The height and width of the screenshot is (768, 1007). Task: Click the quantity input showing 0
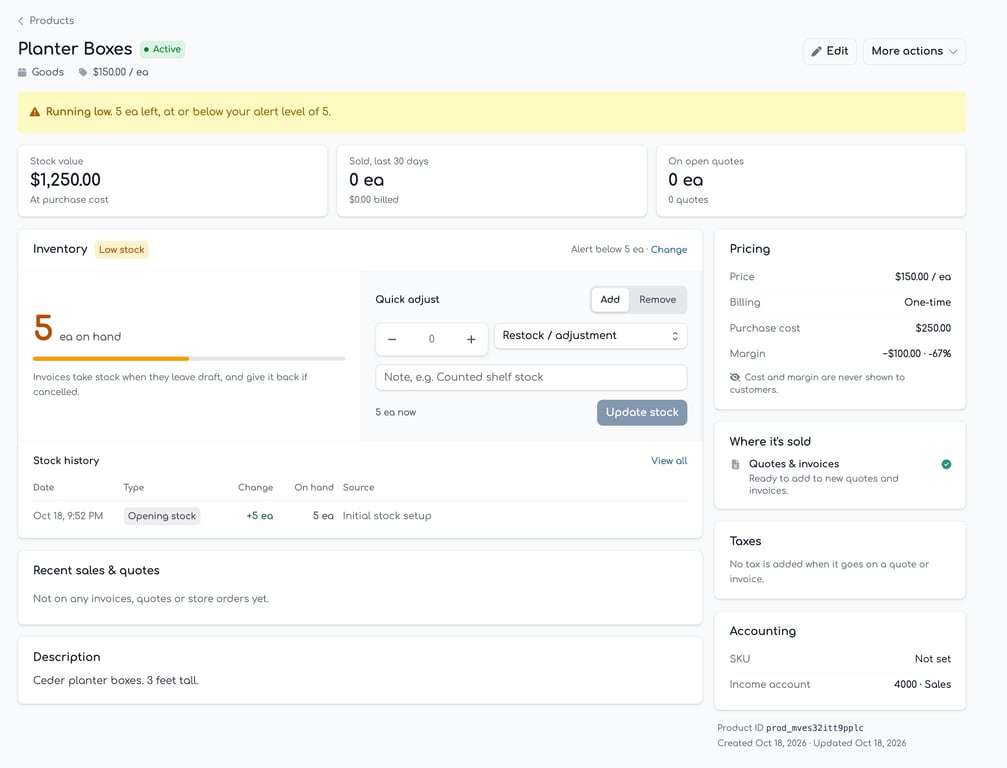pos(432,339)
